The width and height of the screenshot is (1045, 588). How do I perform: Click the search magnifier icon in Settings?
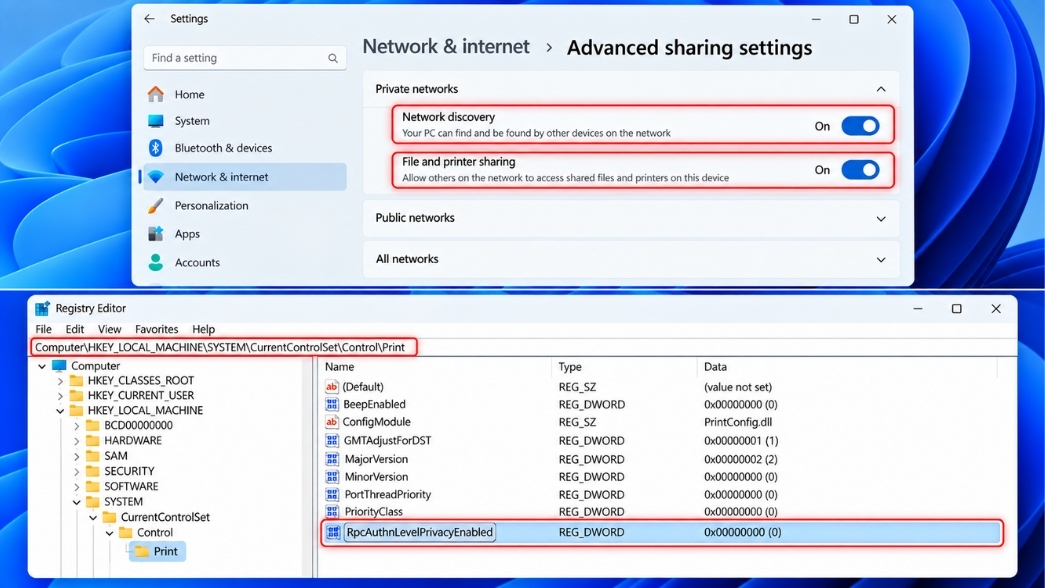tap(333, 59)
